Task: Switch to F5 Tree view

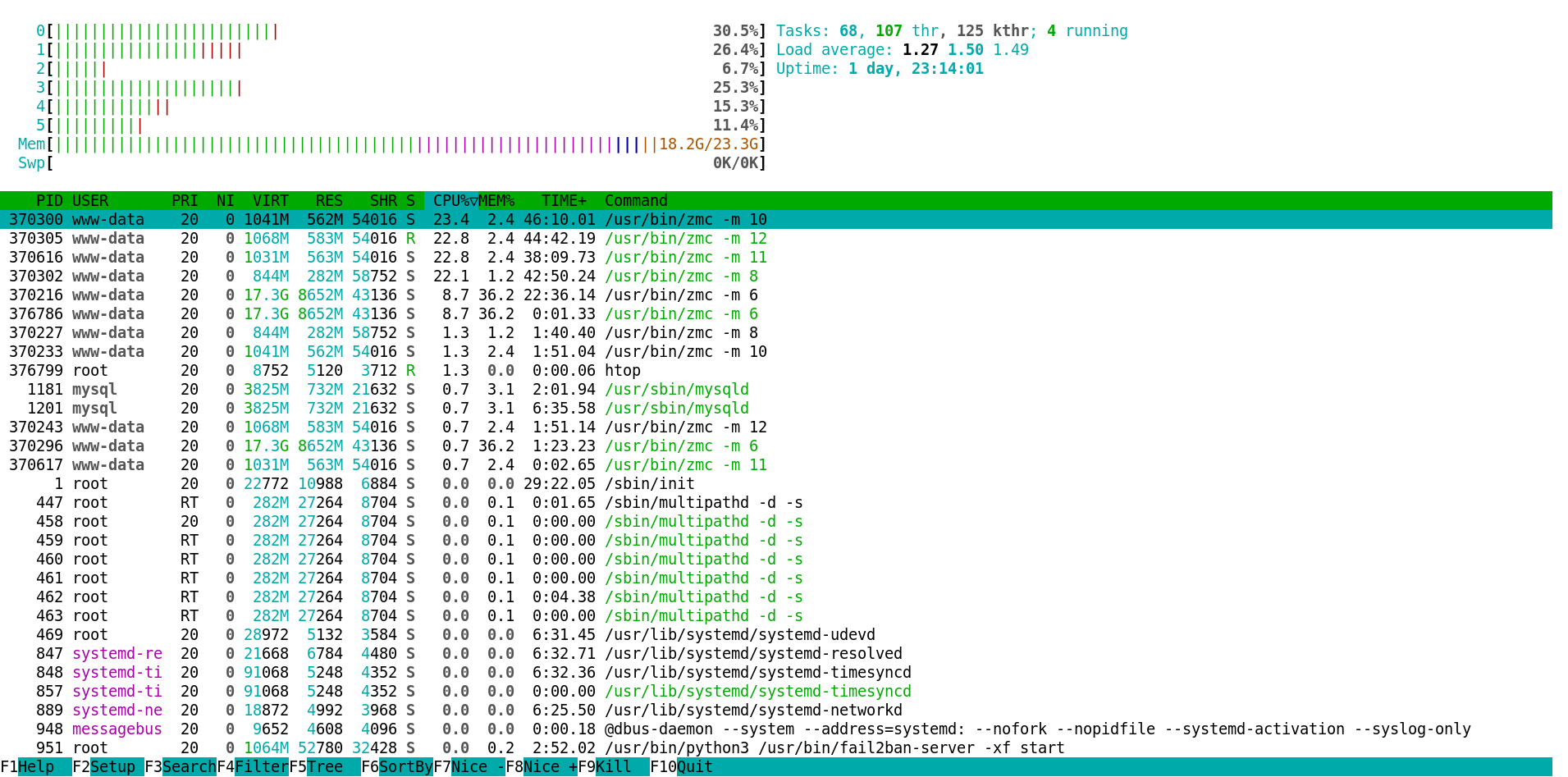Action: point(325,767)
